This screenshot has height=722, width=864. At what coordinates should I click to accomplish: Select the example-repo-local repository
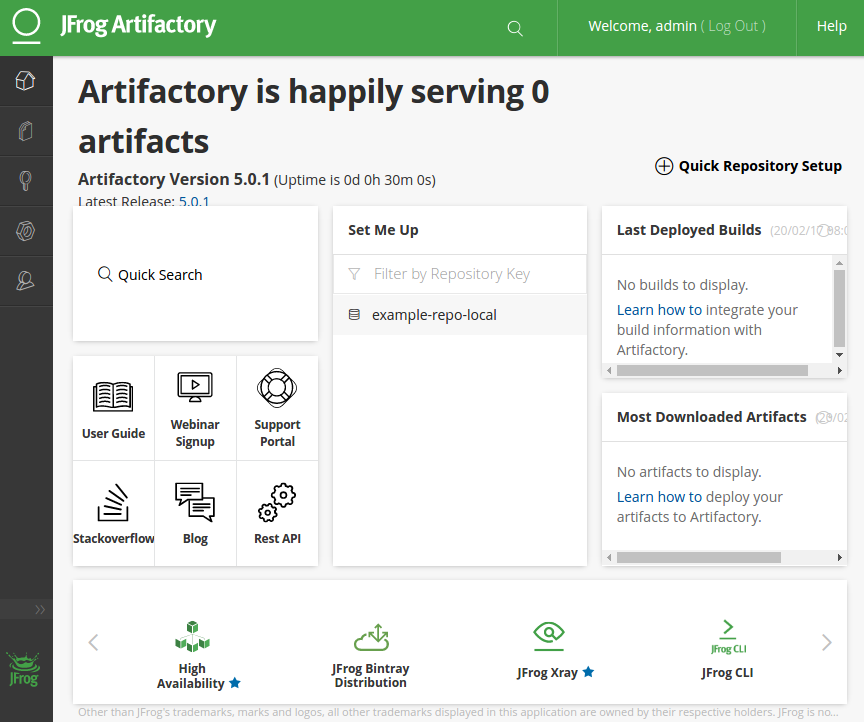(460, 315)
